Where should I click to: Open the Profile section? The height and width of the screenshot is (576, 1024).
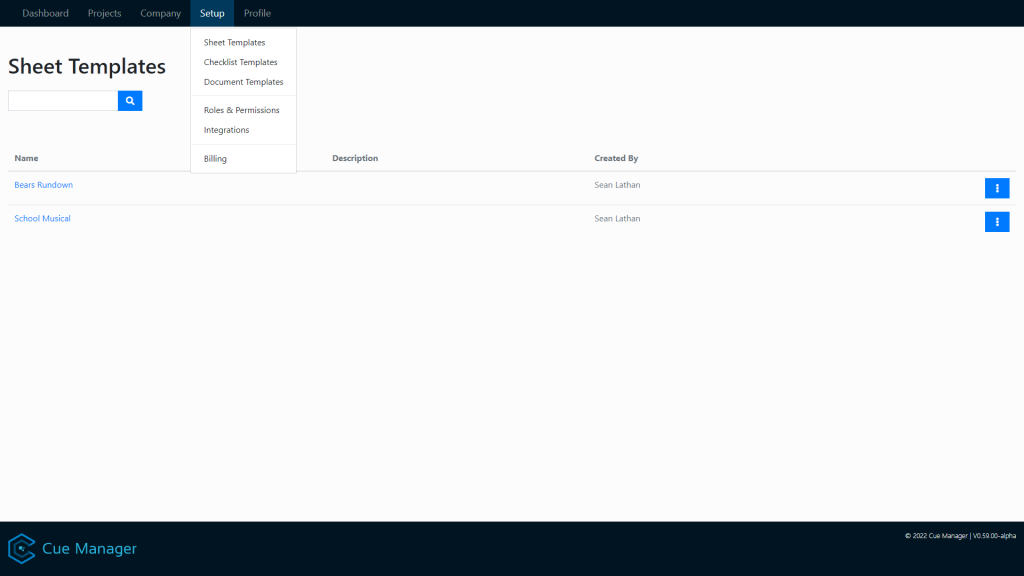(x=257, y=13)
